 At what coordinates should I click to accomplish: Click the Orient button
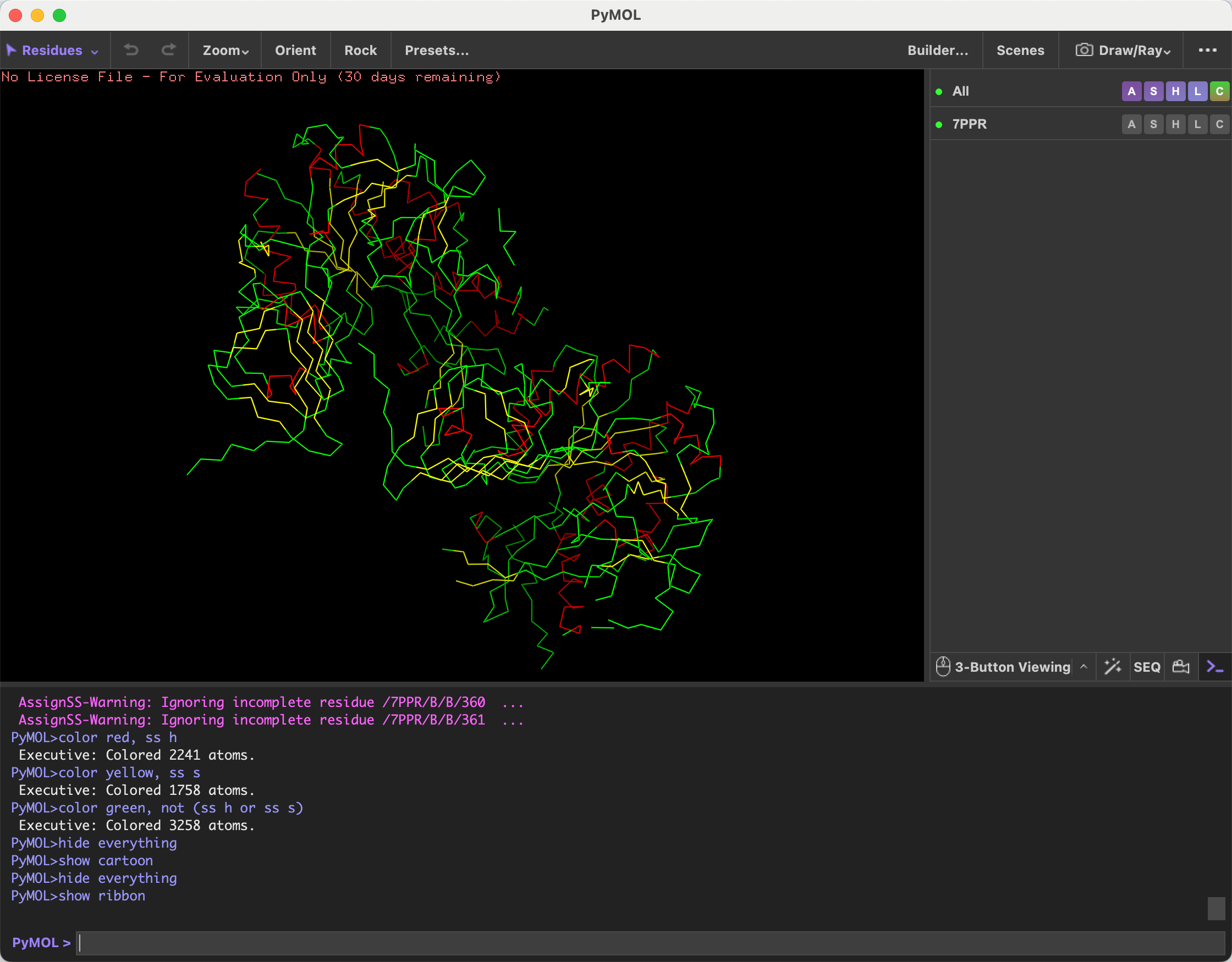coord(295,50)
